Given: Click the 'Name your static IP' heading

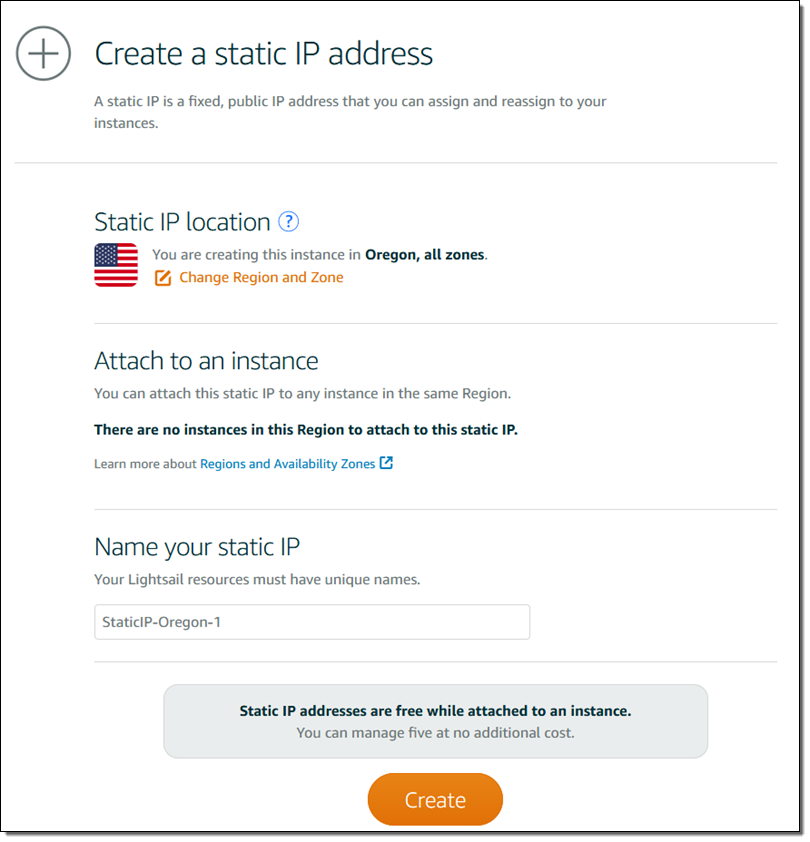Looking at the screenshot, I should (x=197, y=547).
